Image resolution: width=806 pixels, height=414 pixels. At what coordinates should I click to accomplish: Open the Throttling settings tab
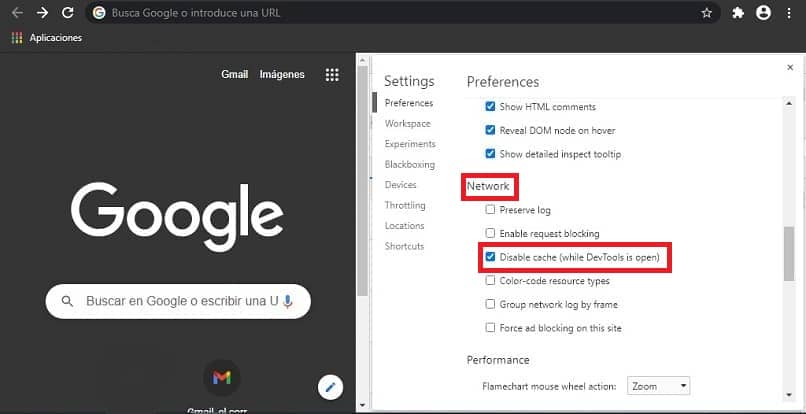405,205
